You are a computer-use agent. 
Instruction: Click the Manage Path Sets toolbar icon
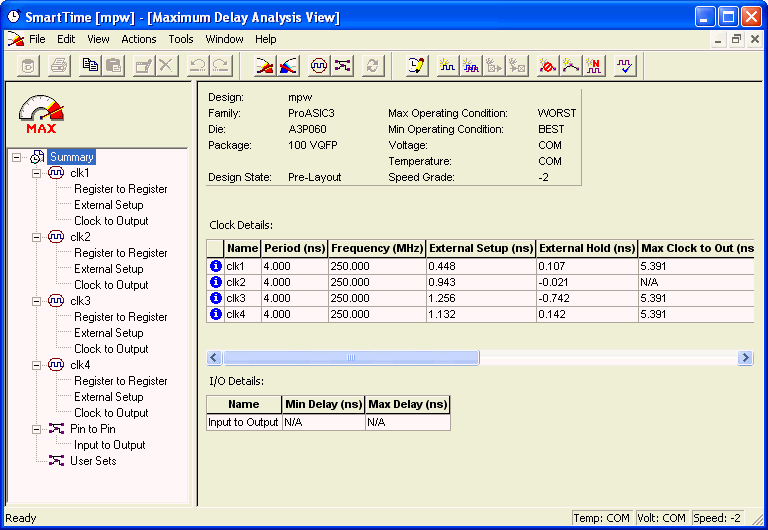pos(342,66)
